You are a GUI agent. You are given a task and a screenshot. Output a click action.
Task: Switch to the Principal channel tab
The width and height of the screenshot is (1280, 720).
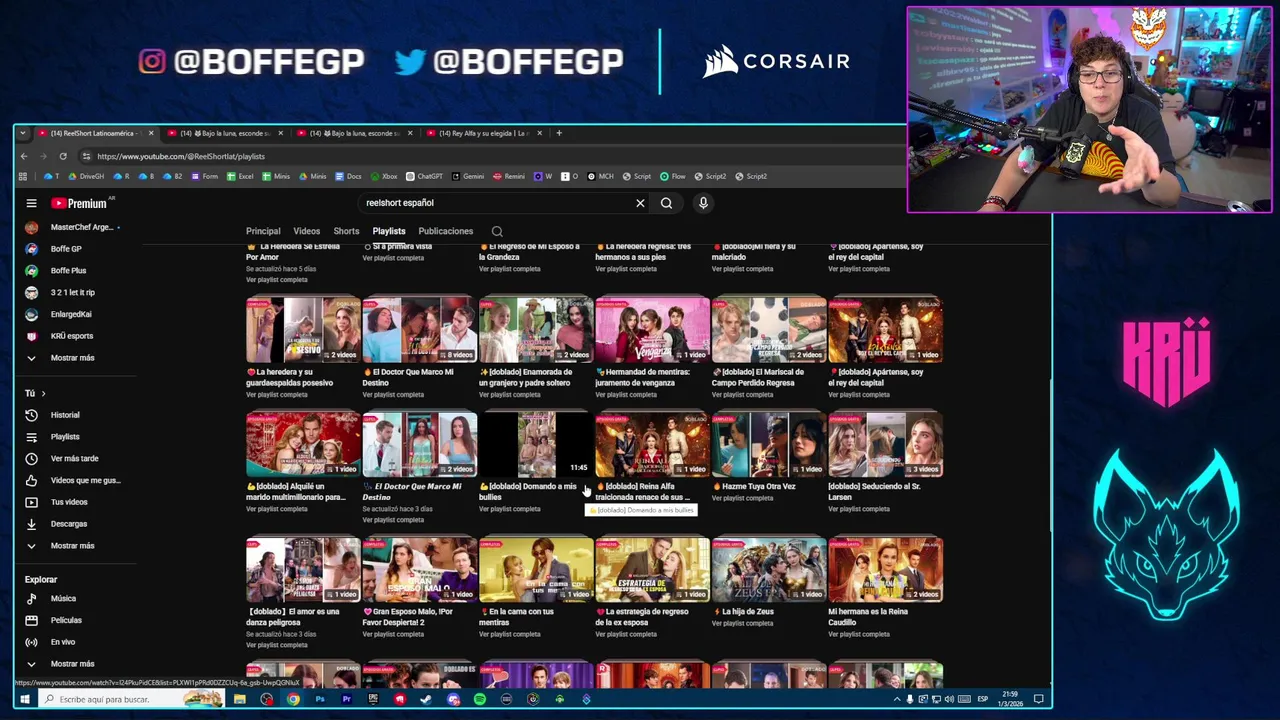click(263, 231)
